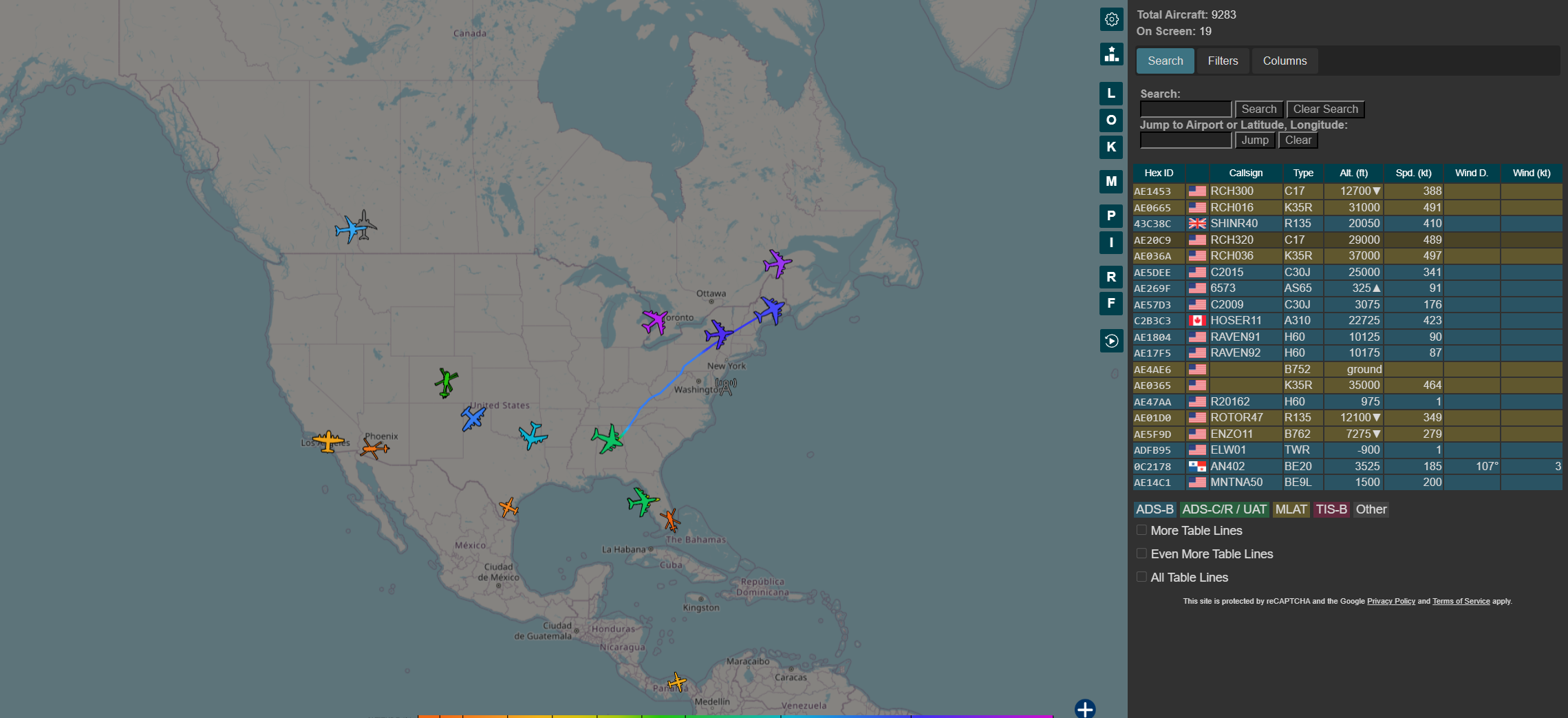The height and width of the screenshot is (718, 1568).
Task: Select the HOSER11 aircraft row
Action: point(1347,320)
